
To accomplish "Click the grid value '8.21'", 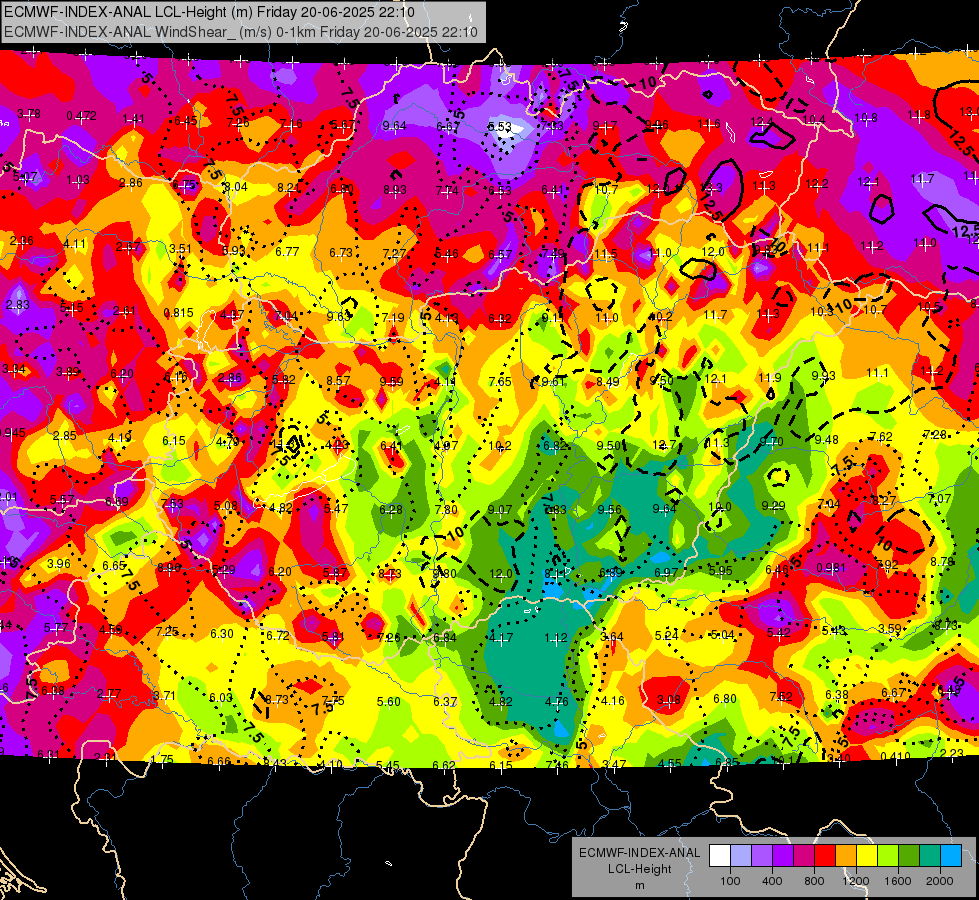I will 289,187.
